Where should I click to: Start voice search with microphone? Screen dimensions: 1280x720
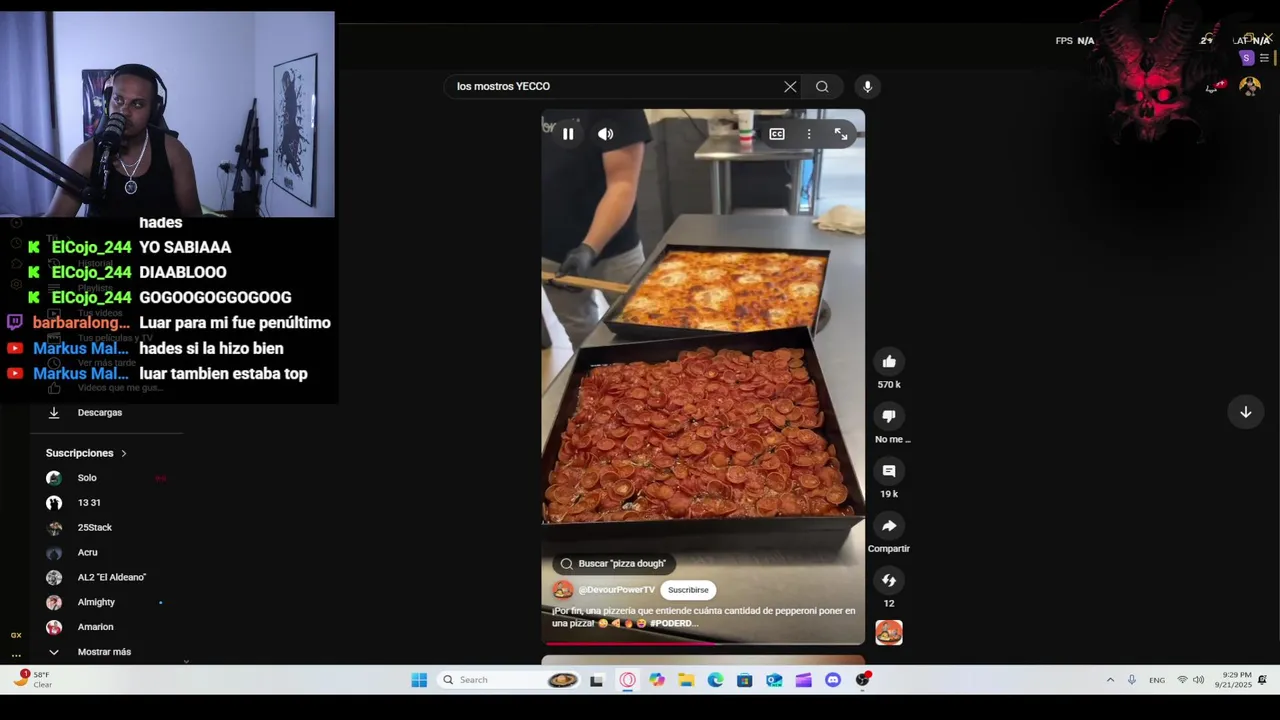(867, 87)
